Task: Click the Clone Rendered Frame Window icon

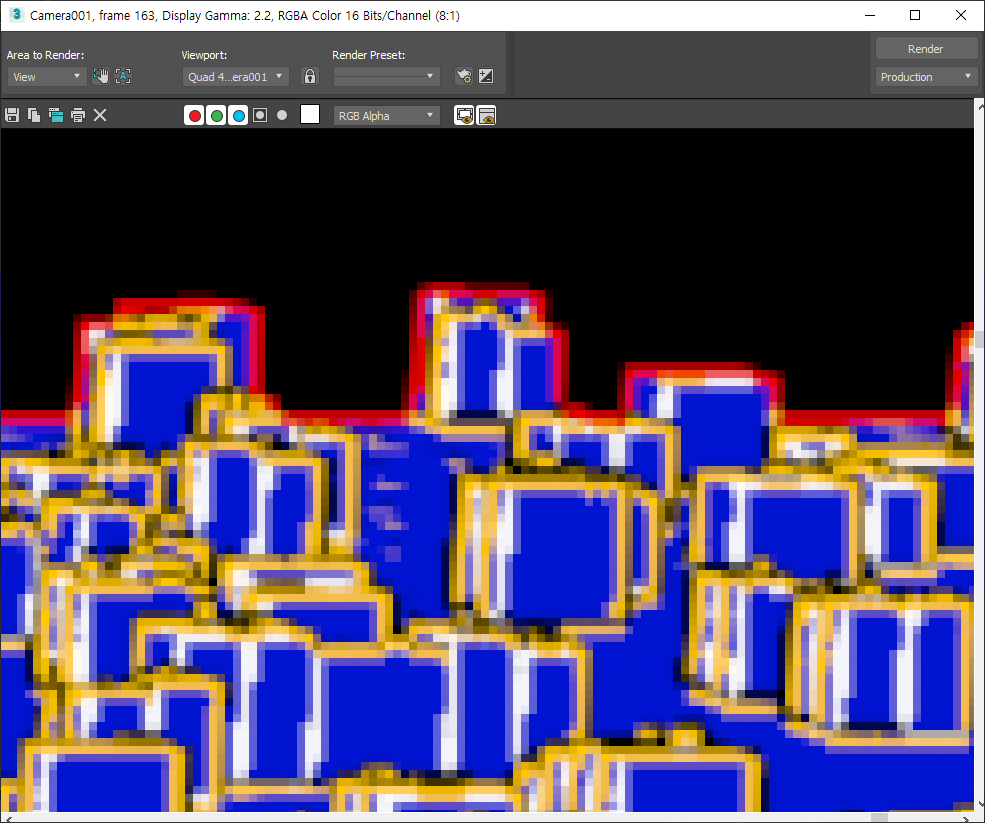Action: pos(56,115)
